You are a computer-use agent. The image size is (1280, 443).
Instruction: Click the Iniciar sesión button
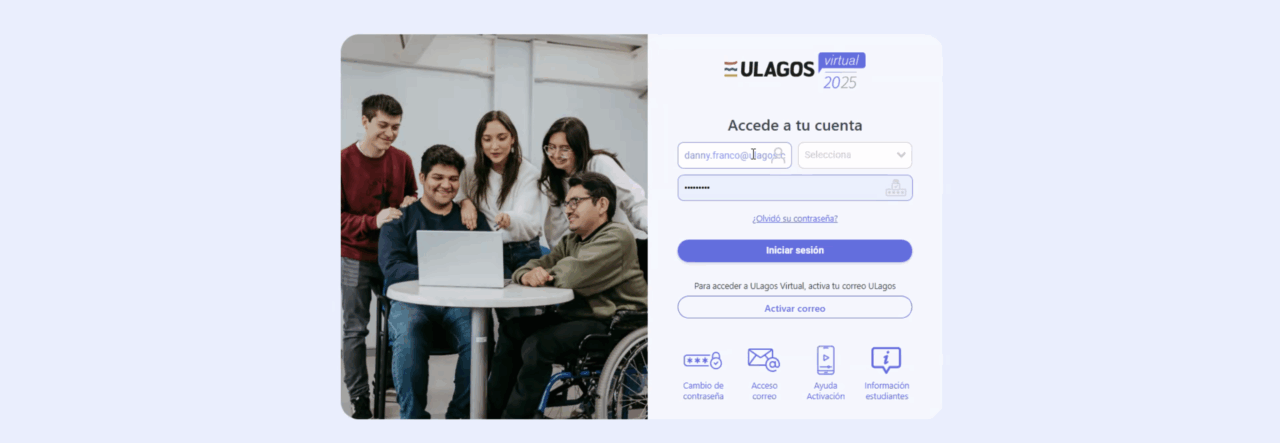click(x=795, y=250)
